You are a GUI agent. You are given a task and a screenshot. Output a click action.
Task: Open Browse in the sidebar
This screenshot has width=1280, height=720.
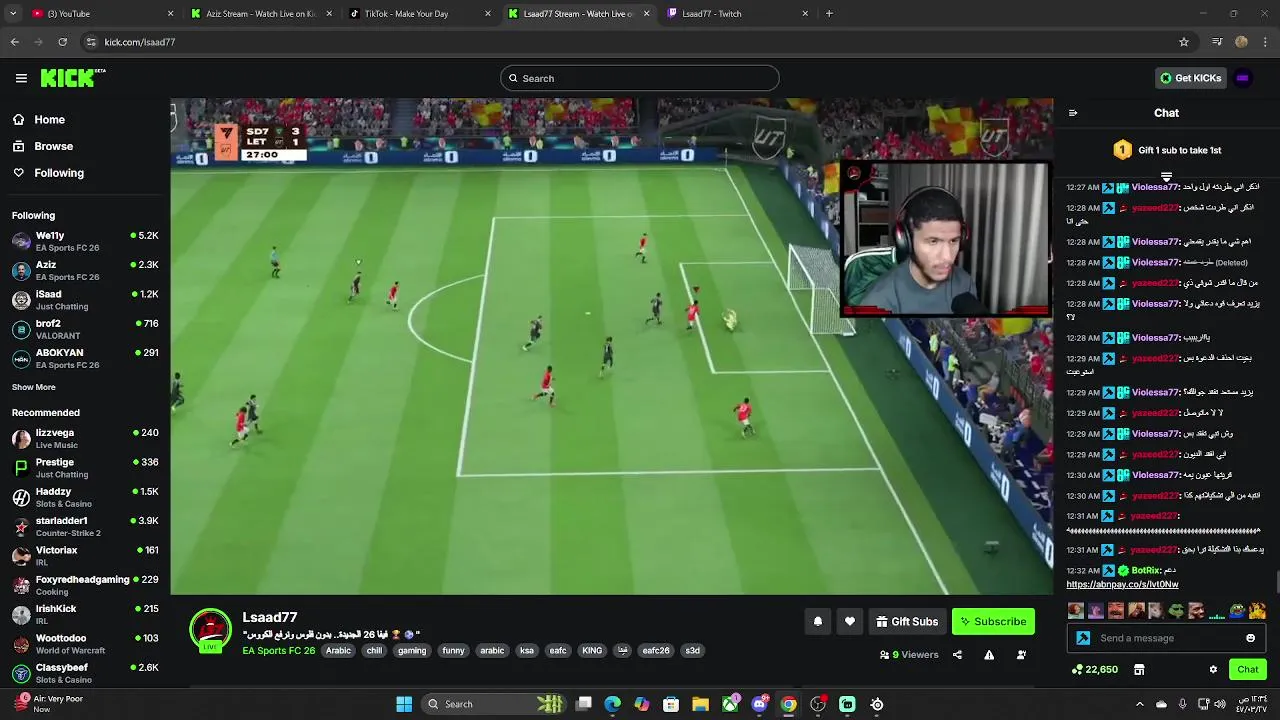click(x=53, y=146)
